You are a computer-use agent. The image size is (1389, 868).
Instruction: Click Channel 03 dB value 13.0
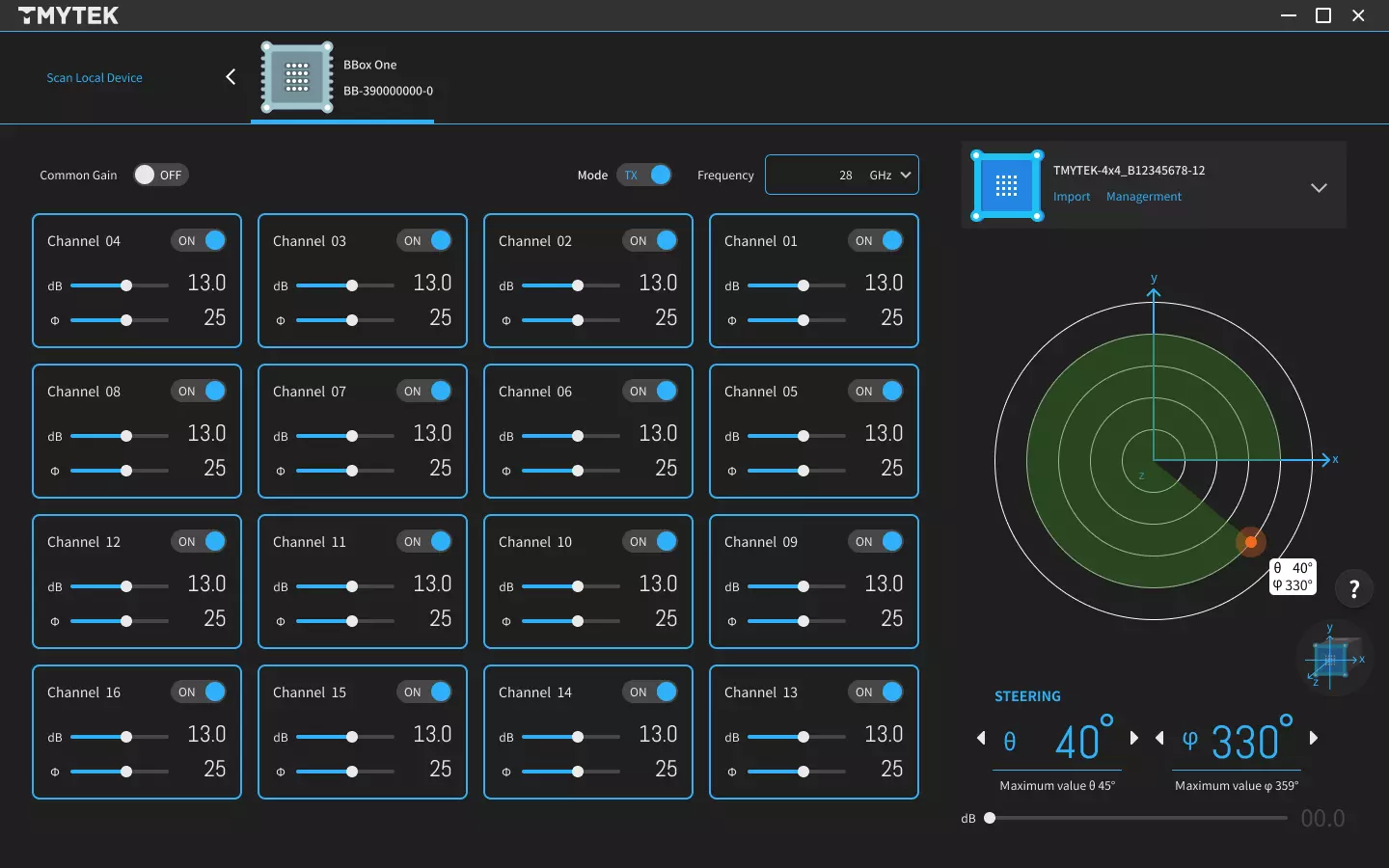click(432, 283)
